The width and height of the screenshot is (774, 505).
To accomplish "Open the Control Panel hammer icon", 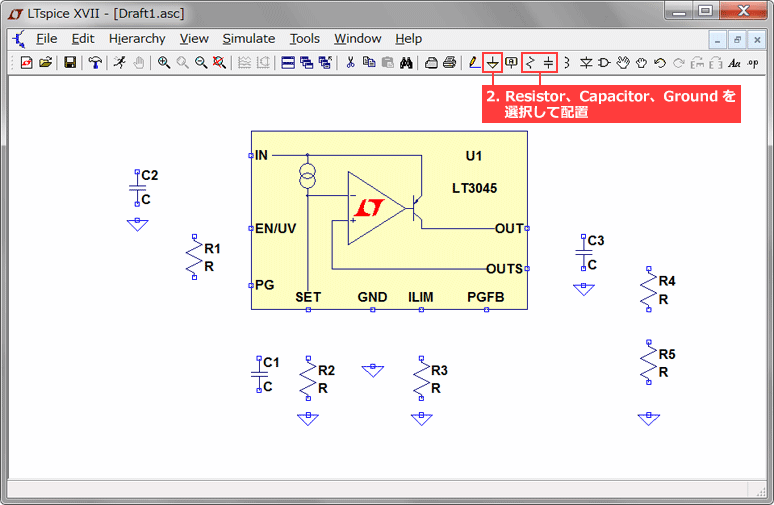I will click(95, 63).
